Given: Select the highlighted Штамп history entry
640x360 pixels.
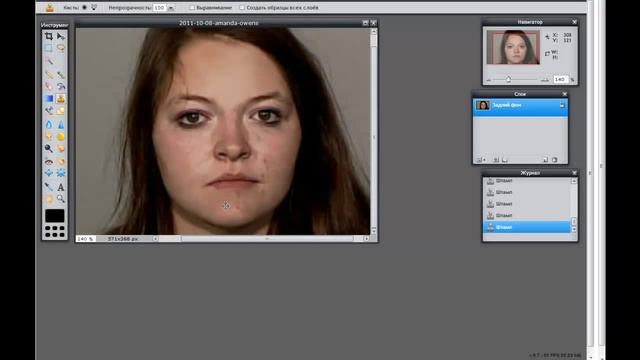Looking at the screenshot, I should point(527,227).
